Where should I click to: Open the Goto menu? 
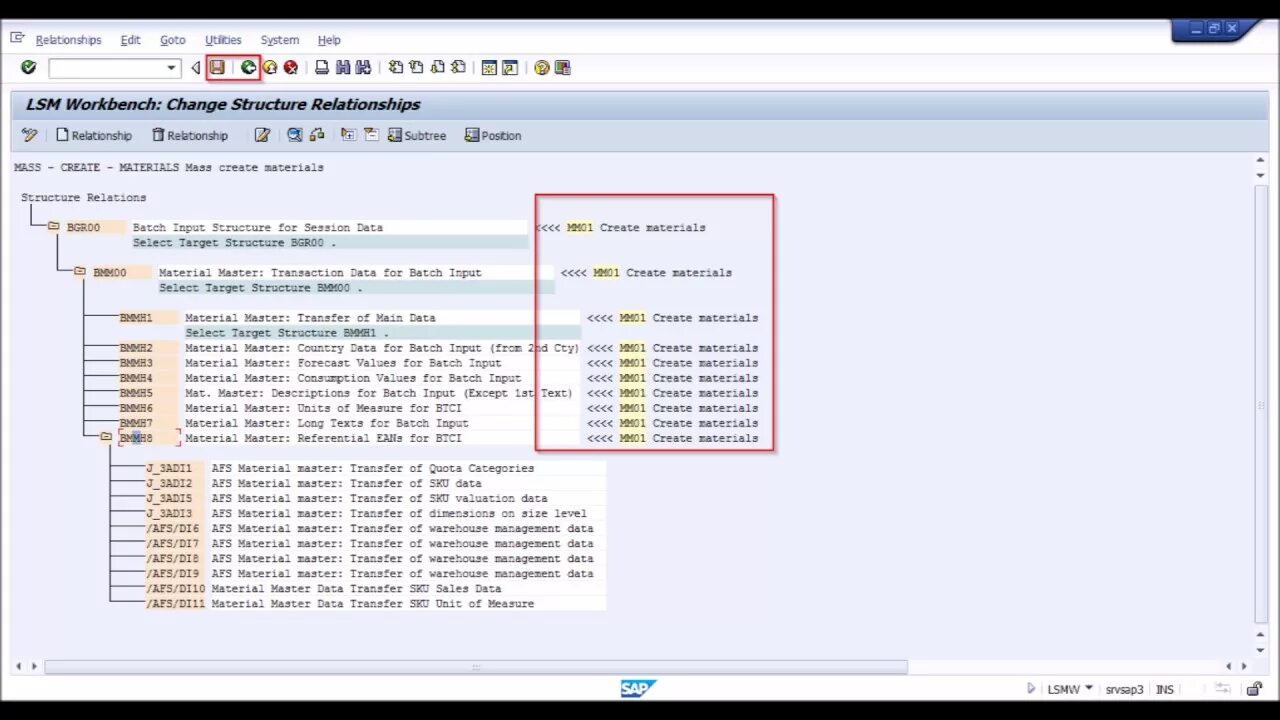coord(173,40)
